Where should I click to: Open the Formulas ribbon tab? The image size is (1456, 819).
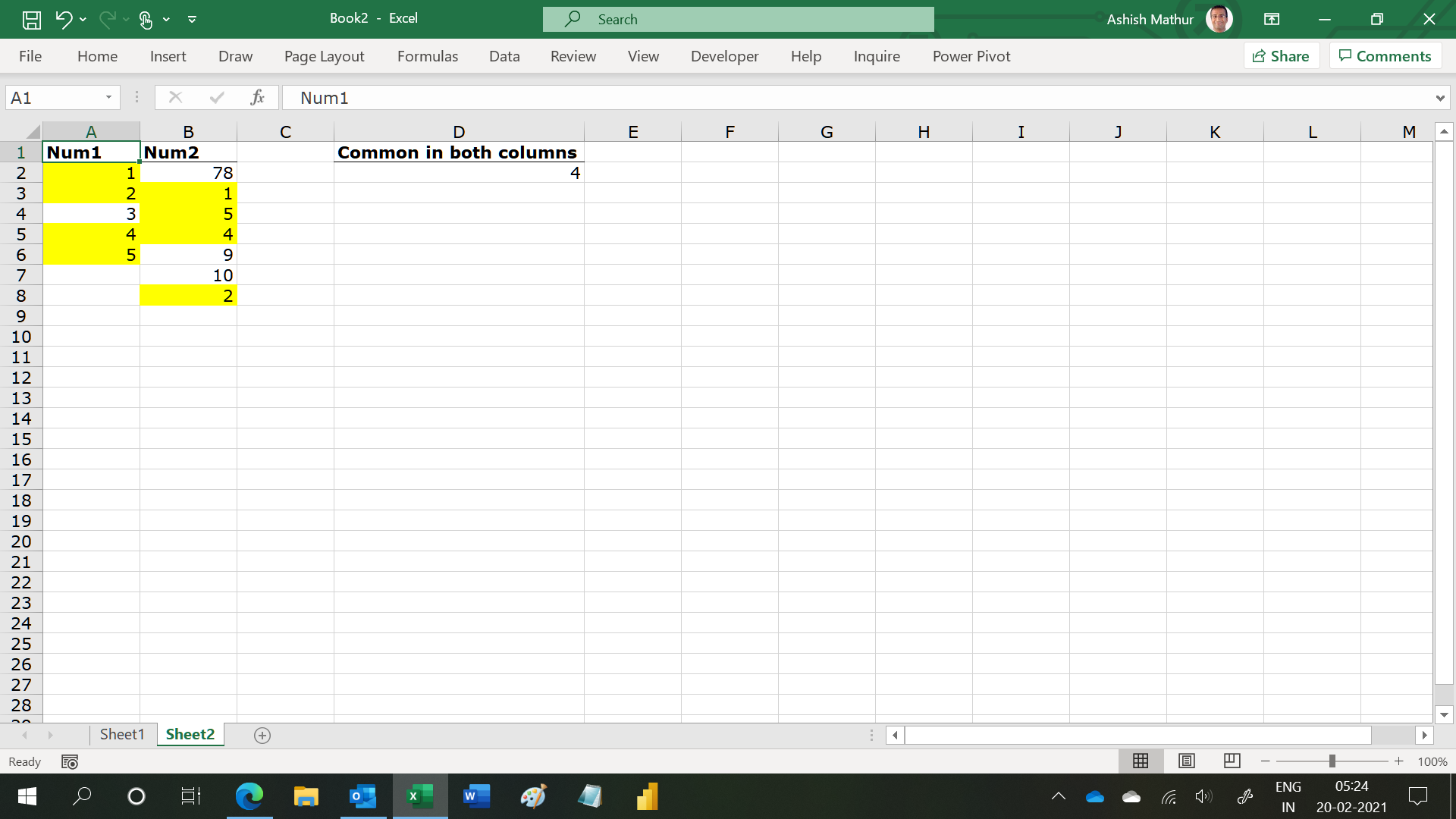(x=427, y=56)
